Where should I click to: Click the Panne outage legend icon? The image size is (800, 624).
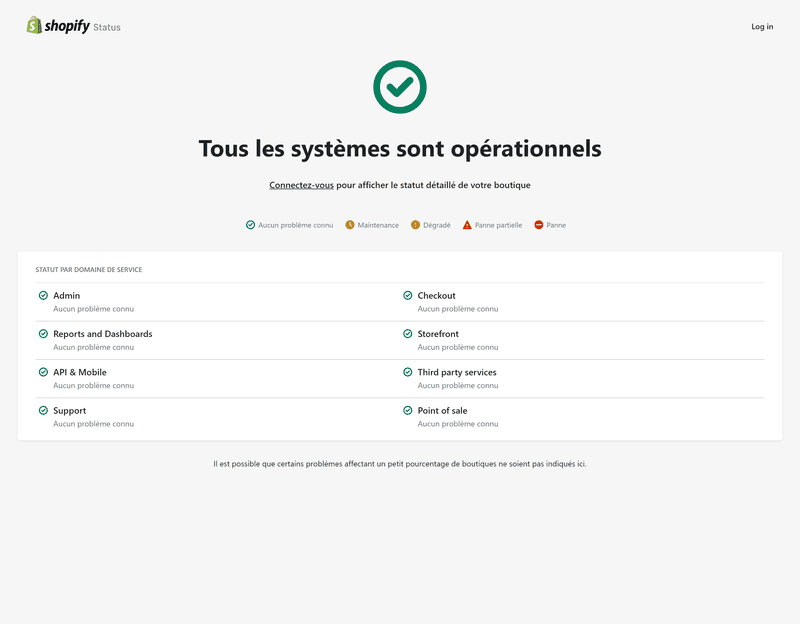pos(538,225)
